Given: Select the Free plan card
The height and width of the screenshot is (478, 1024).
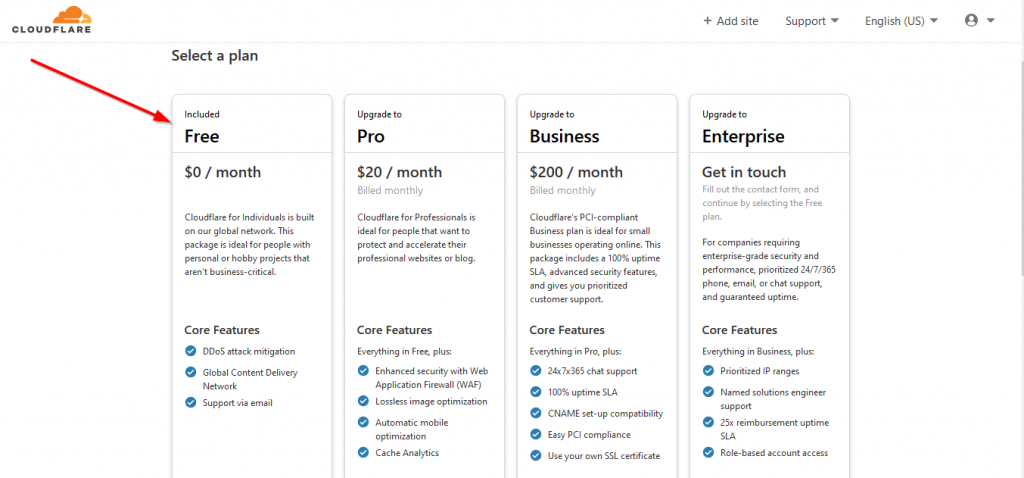Looking at the screenshot, I should point(252,286).
